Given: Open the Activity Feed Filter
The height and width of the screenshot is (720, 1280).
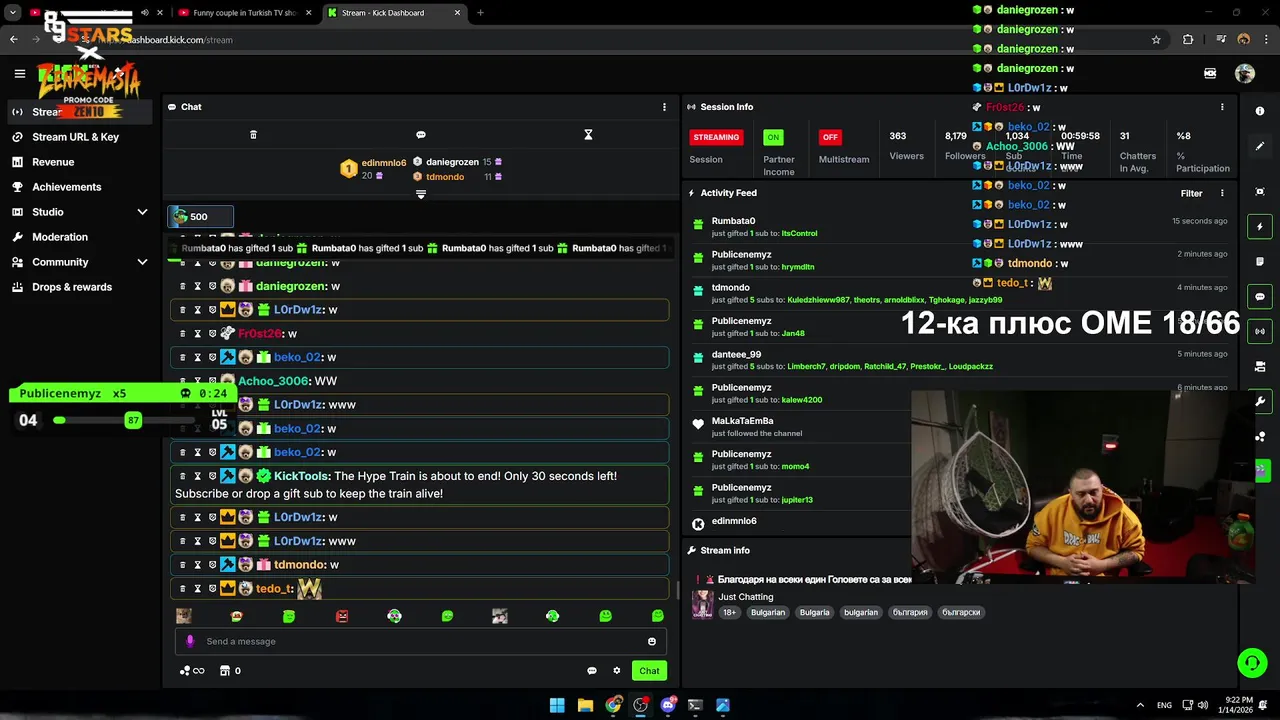Looking at the screenshot, I should click(x=1191, y=193).
